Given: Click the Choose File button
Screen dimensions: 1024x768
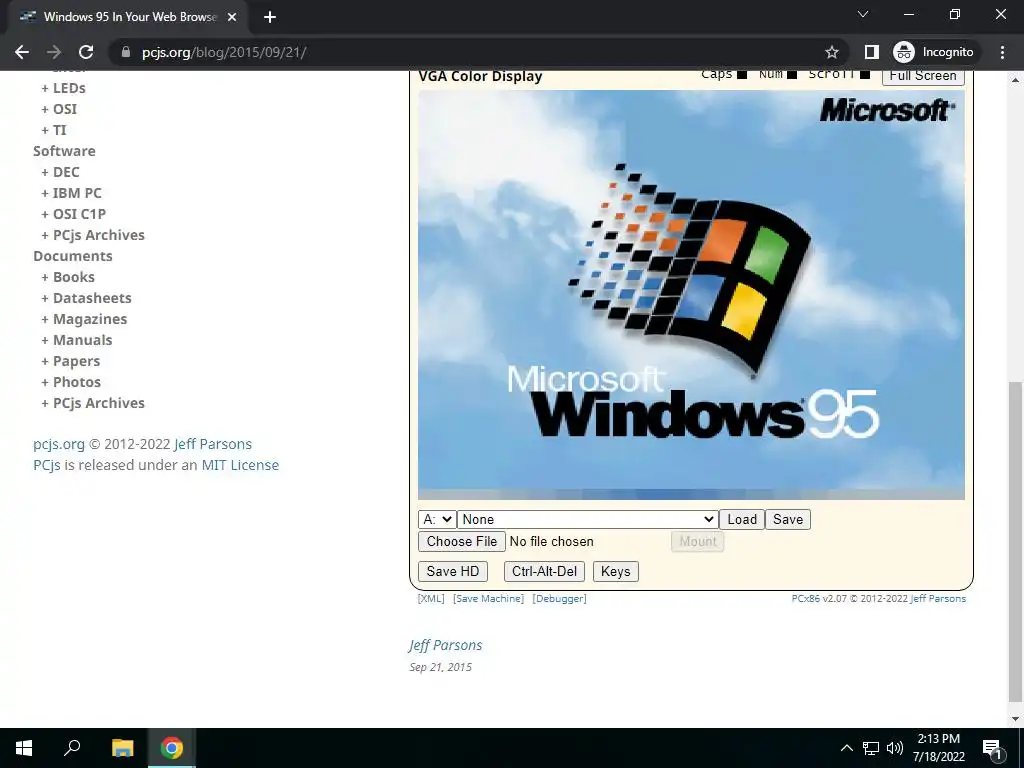Looking at the screenshot, I should click(462, 541).
